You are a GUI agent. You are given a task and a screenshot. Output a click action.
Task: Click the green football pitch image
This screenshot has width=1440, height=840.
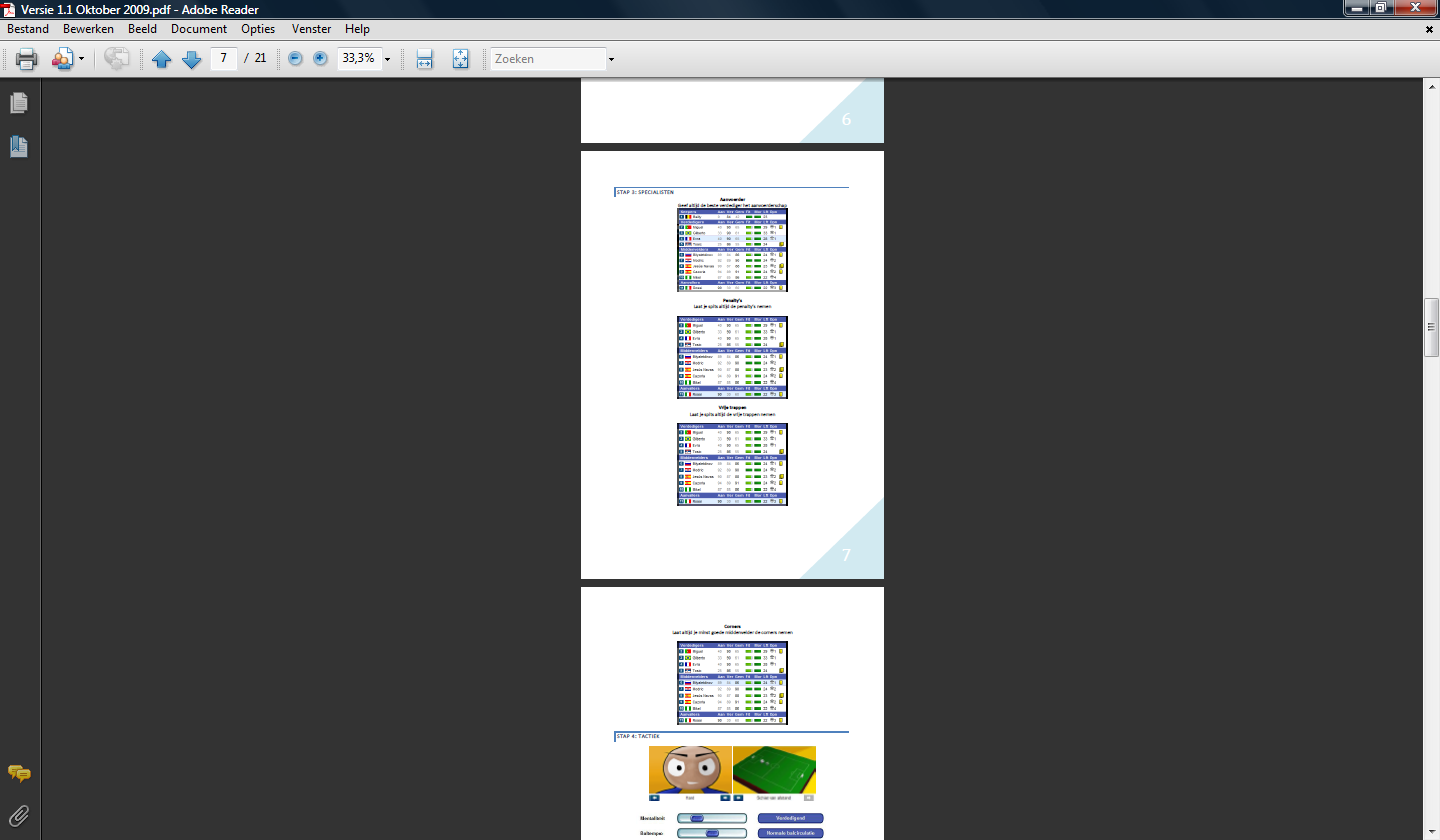[774, 770]
